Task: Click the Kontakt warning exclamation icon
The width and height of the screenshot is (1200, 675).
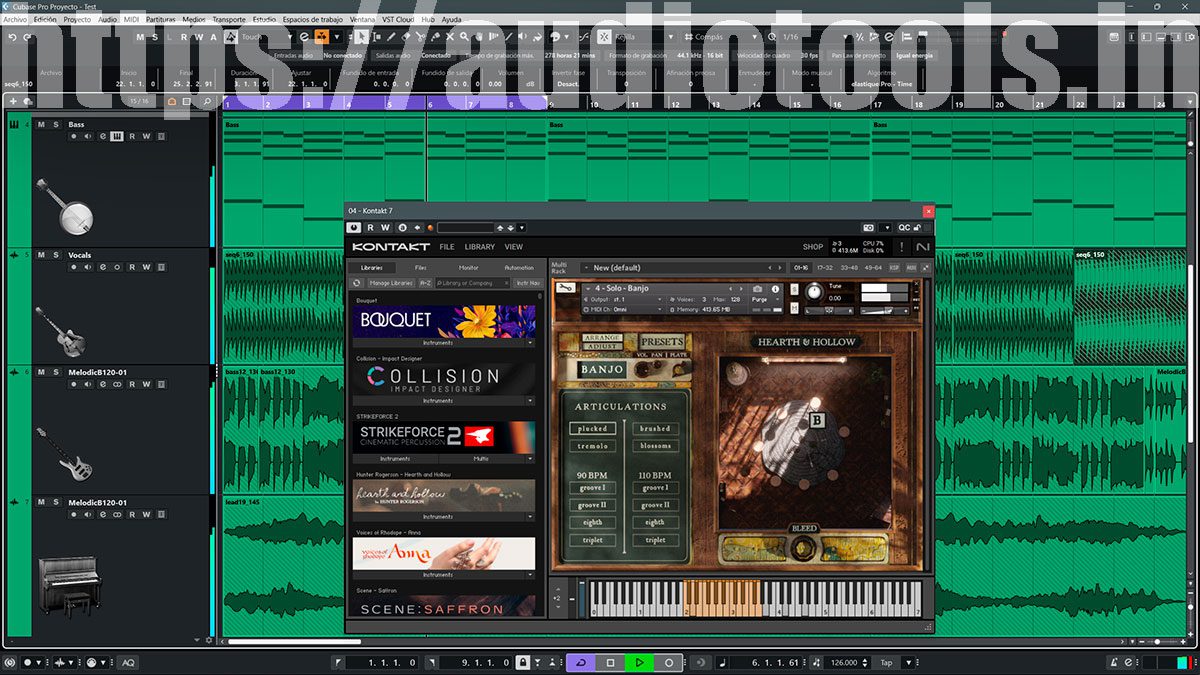Action: 901,247
